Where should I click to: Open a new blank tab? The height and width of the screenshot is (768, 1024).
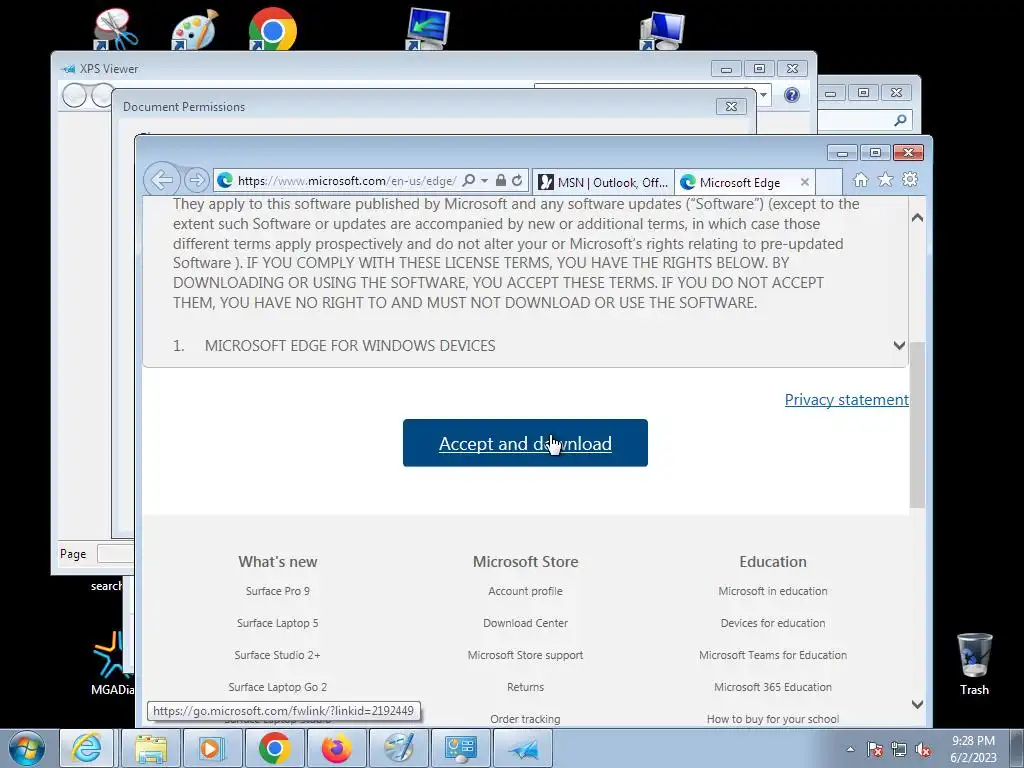click(829, 182)
